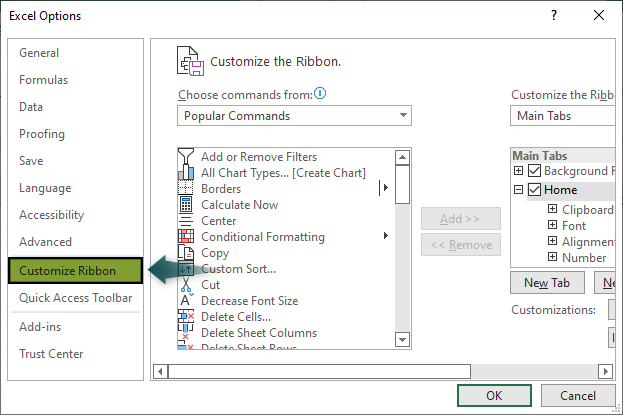Click the All Chart Types chart icon
Image resolution: width=623 pixels, height=415 pixels.
tap(186, 173)
